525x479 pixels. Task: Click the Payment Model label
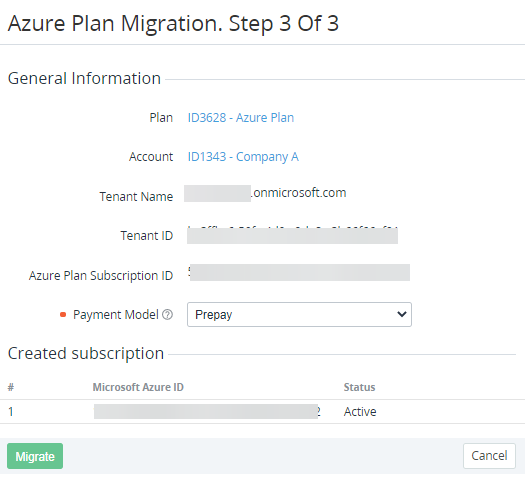click(x=116, y=314)
